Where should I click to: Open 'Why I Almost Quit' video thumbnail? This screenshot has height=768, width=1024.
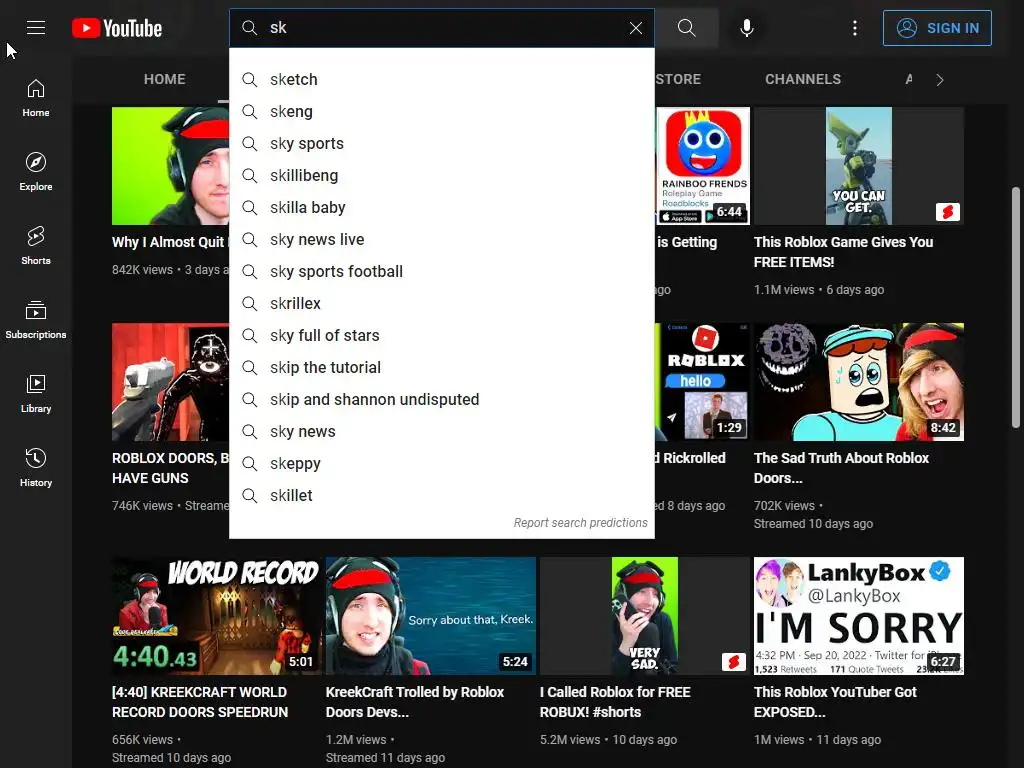click(170, 166)
